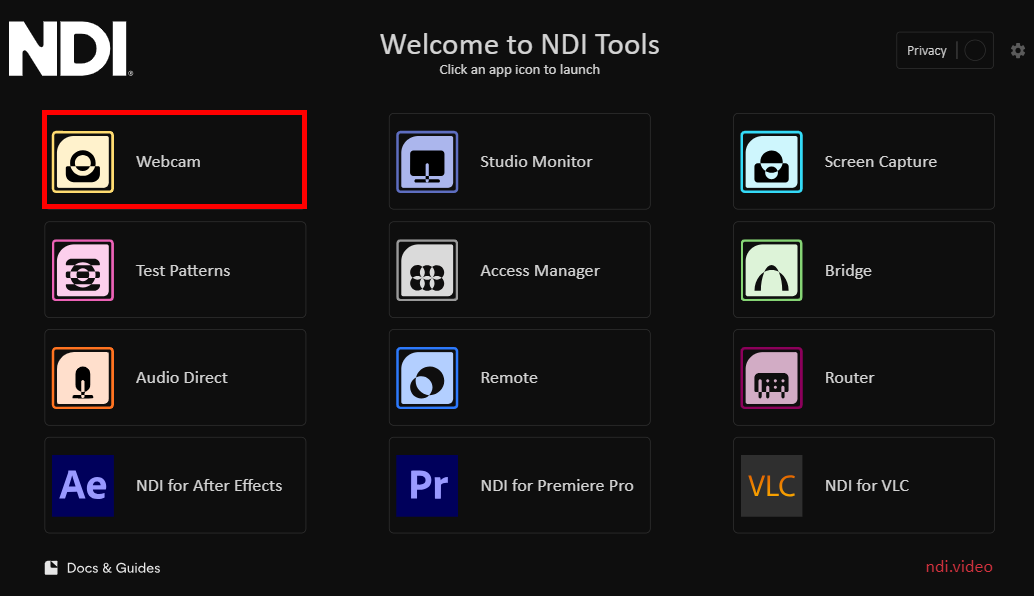The image size is (1034, 596).
Task: Launch Audio Direct microphone icon
Action: tap(83, 378)
